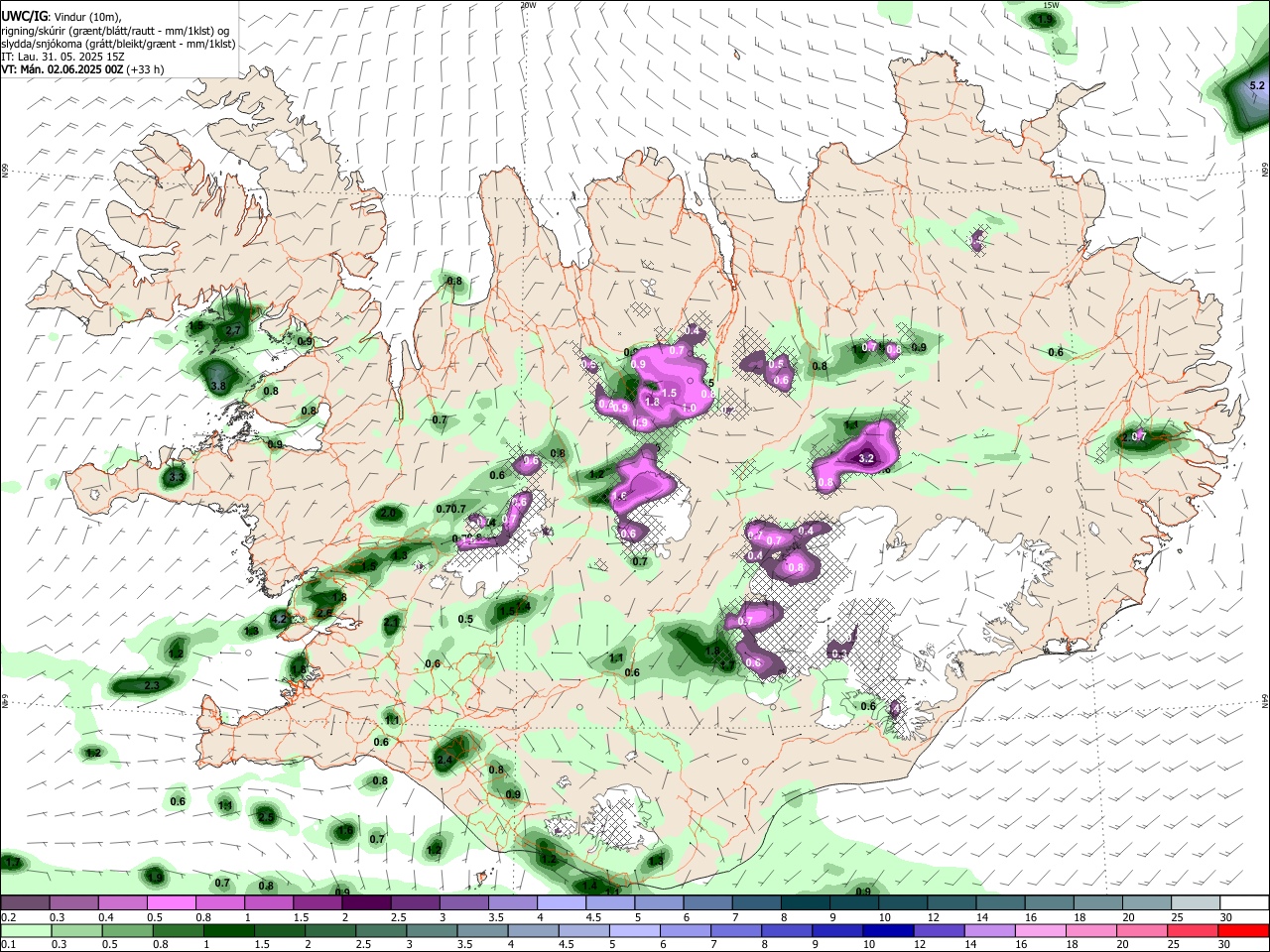Click the 0.2 label in the legend
The width and height of the screenshot is (1270, 952).
point(8,917)
